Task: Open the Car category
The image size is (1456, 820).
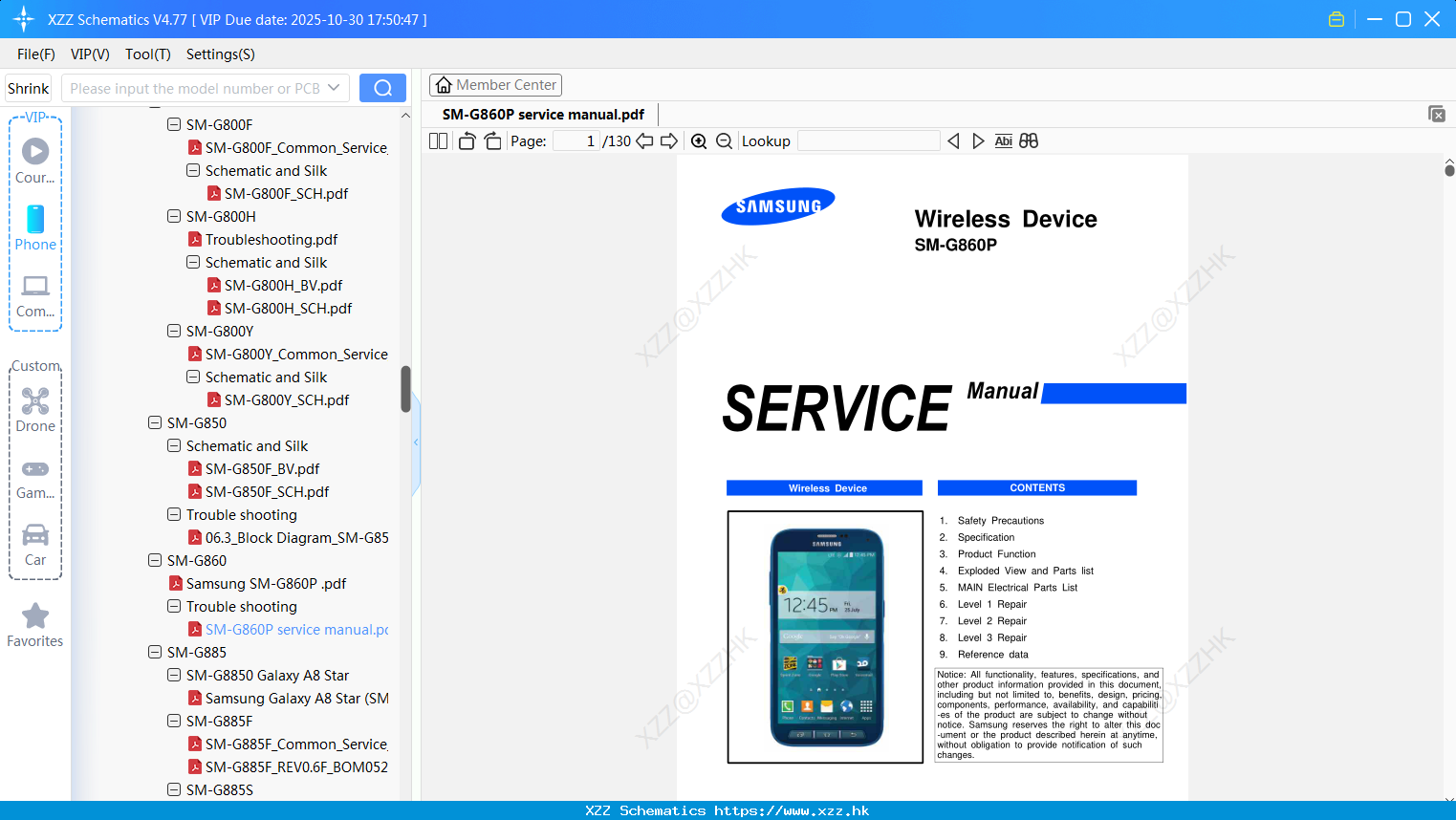Action: [x=35, y=544]
